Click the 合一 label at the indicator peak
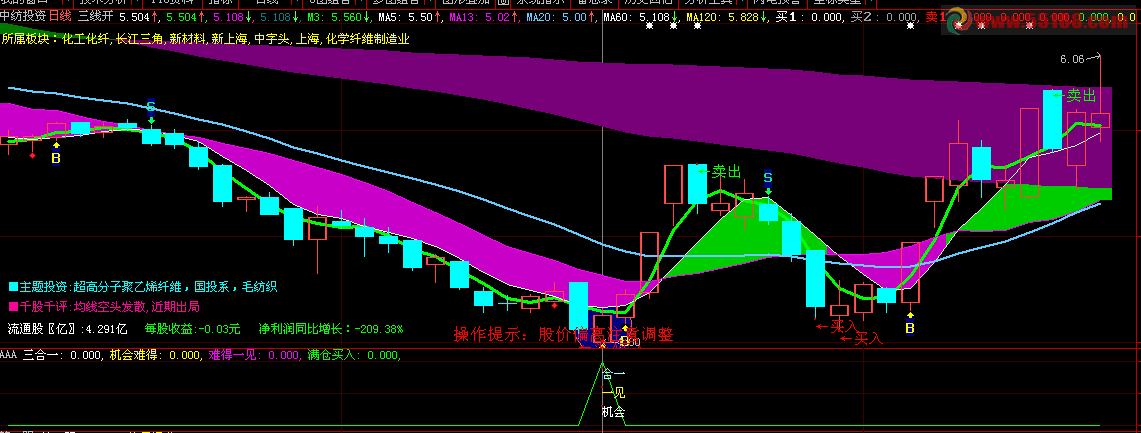 point(613,374)
